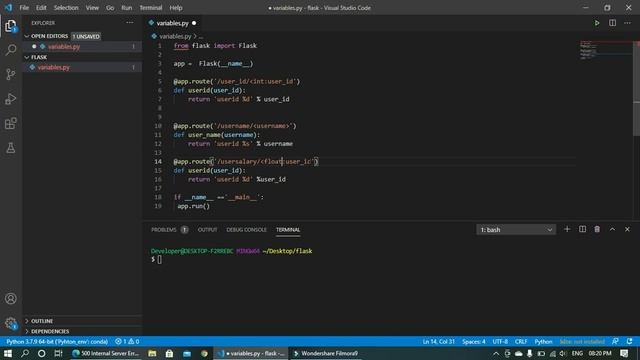The width and height of the screenshot is (640, 360).
Task: Open Chrome from the taskbar
Action: click(204, 353)
